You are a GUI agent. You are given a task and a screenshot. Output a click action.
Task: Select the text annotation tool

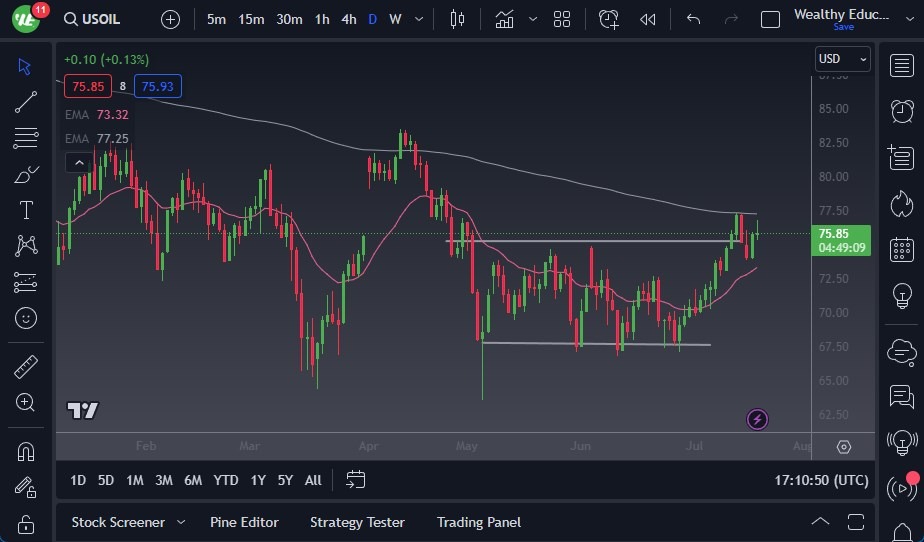pyautogui.click(x=26, y=210)
